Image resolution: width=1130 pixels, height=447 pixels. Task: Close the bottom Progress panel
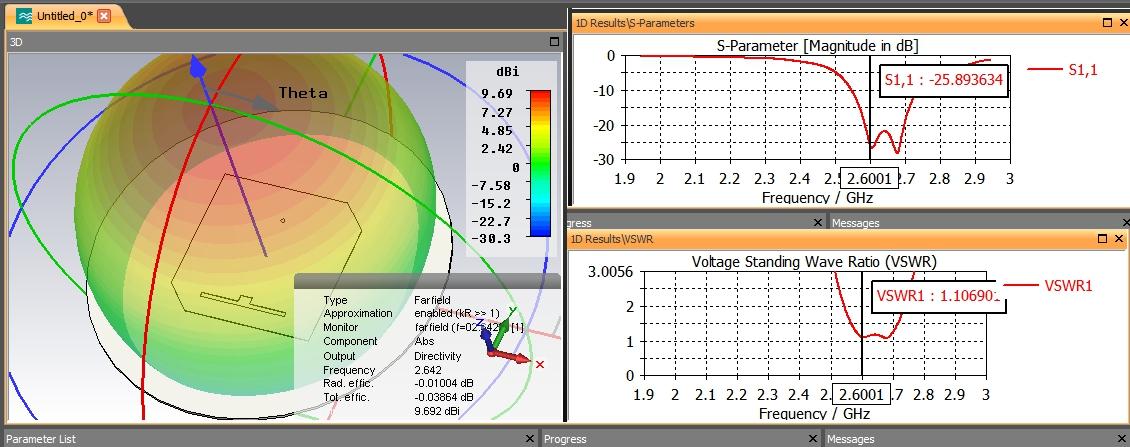tap(814, 438)
